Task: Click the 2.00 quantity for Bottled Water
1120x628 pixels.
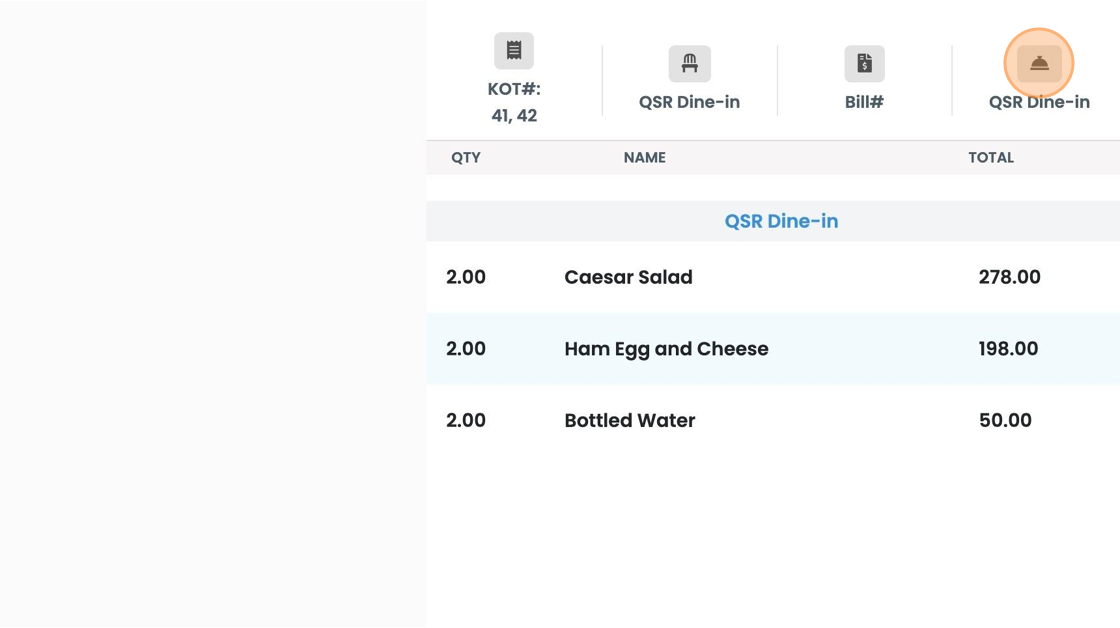Action: point(466,420)
